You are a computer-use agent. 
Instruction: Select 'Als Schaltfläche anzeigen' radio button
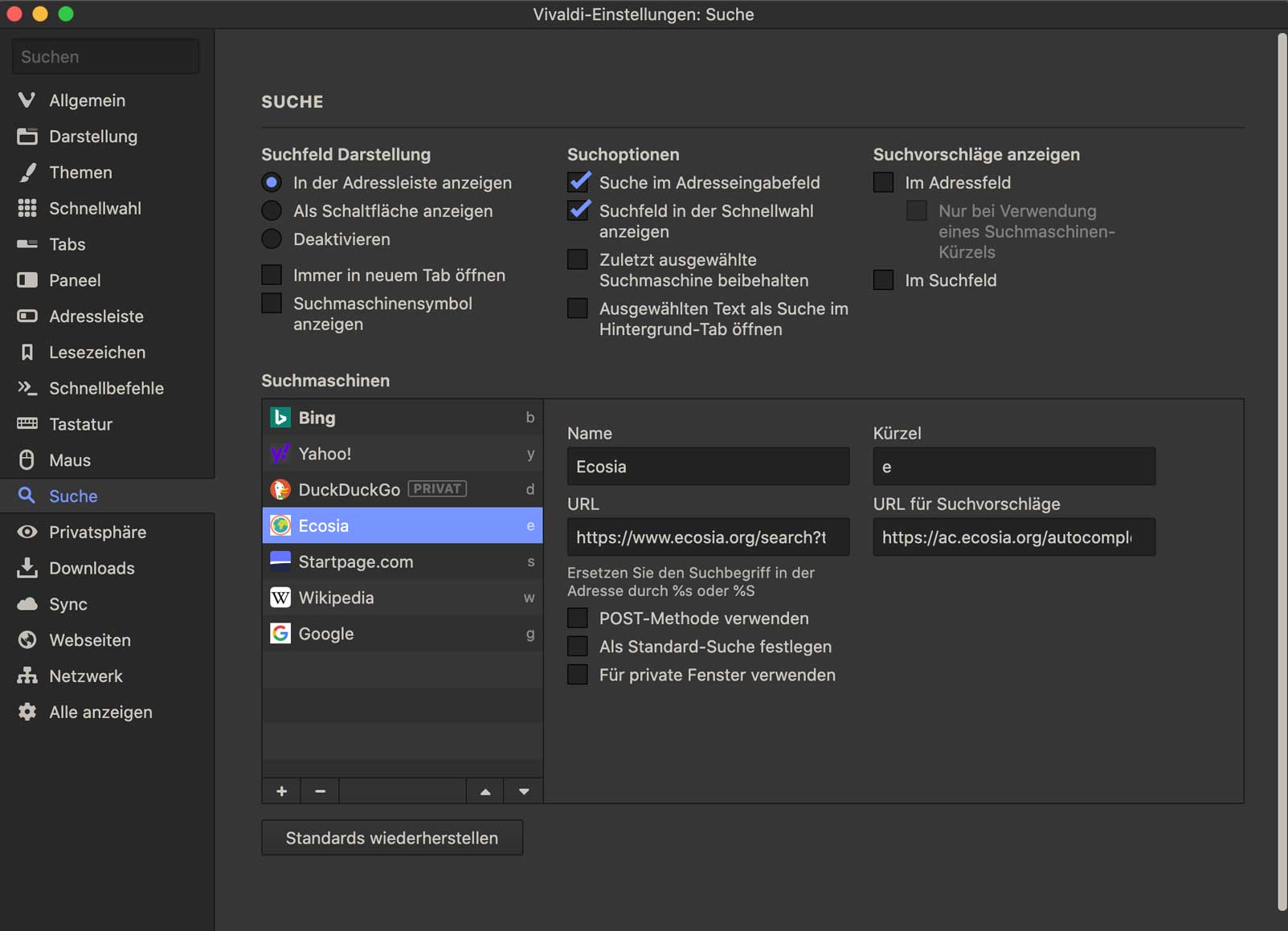272,210
